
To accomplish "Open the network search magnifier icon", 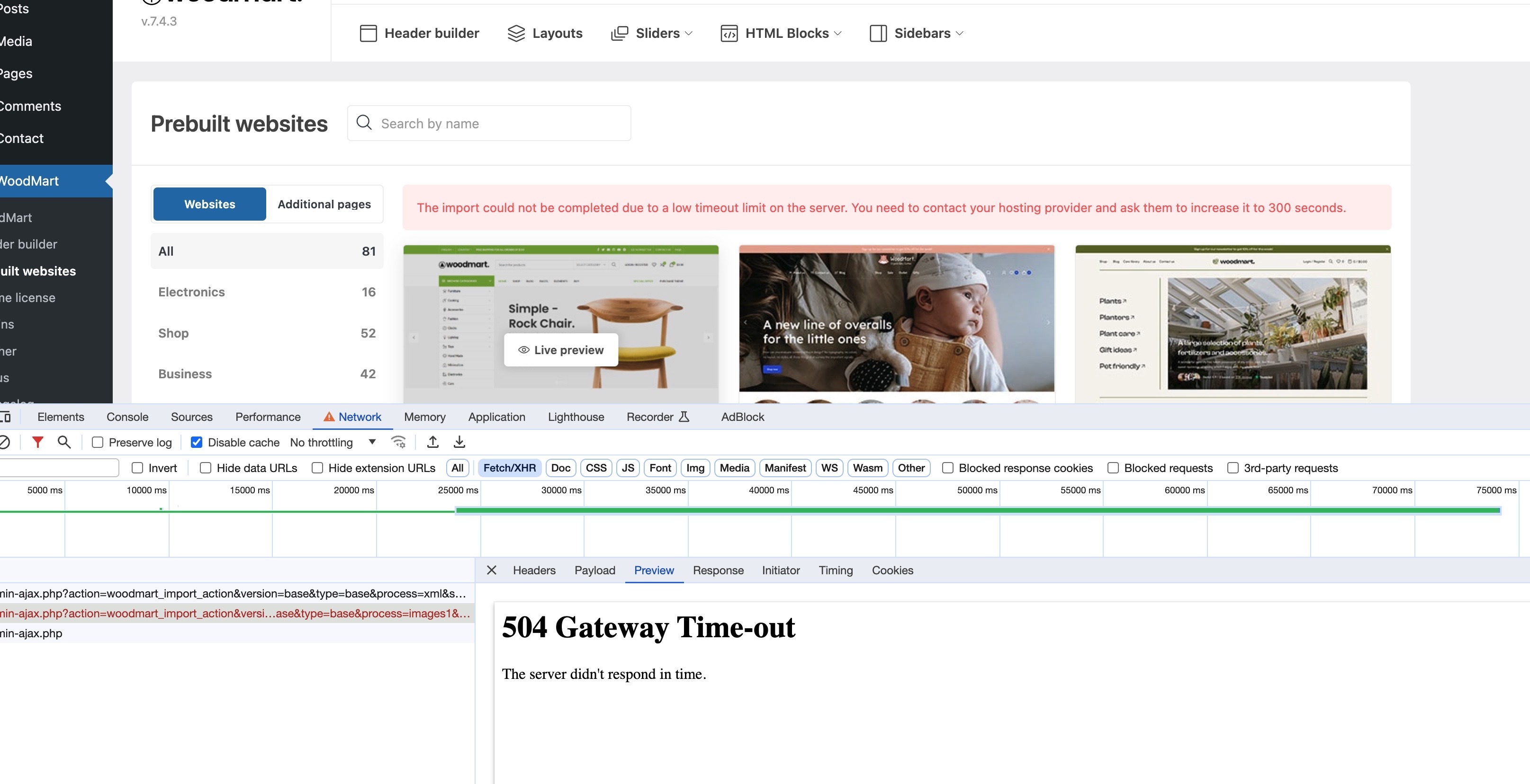I will 64,442.
